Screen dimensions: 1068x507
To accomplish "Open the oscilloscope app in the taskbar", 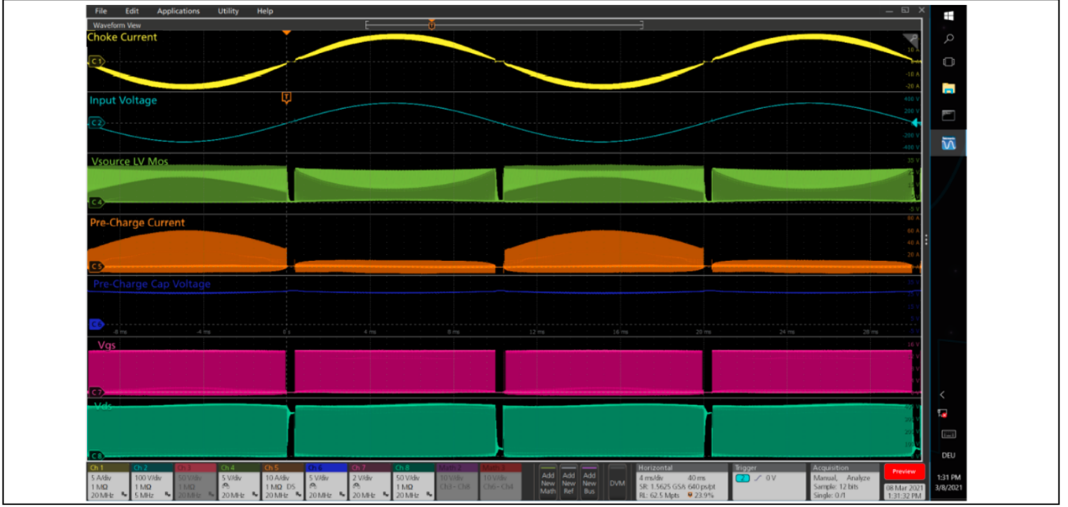I will (948, 144).
